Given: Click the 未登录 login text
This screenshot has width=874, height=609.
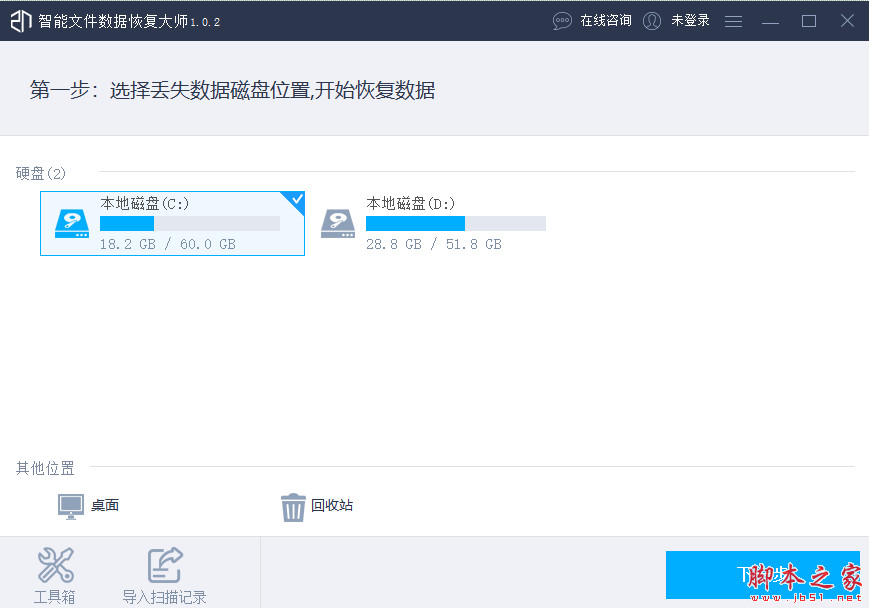Looking at the screenshot, I should click(691, 20).
